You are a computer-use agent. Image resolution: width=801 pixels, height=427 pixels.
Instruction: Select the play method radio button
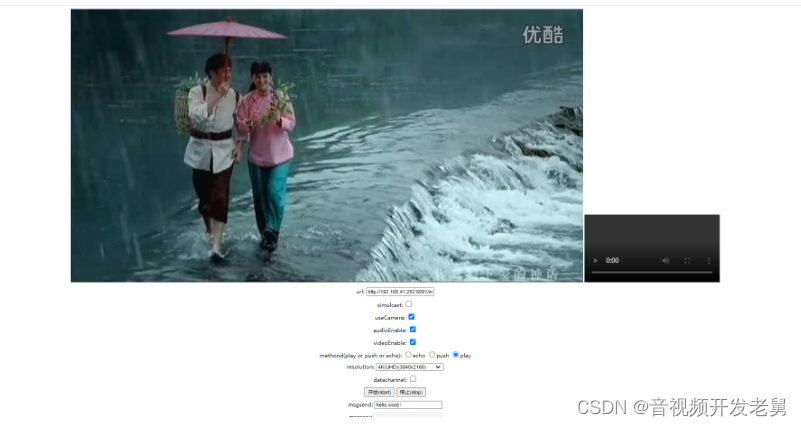(x=456, y=354)
